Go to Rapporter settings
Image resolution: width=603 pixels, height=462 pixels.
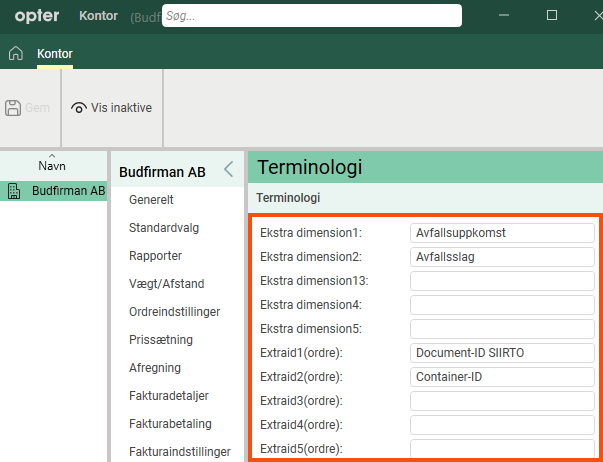click(x=156, y=256)
